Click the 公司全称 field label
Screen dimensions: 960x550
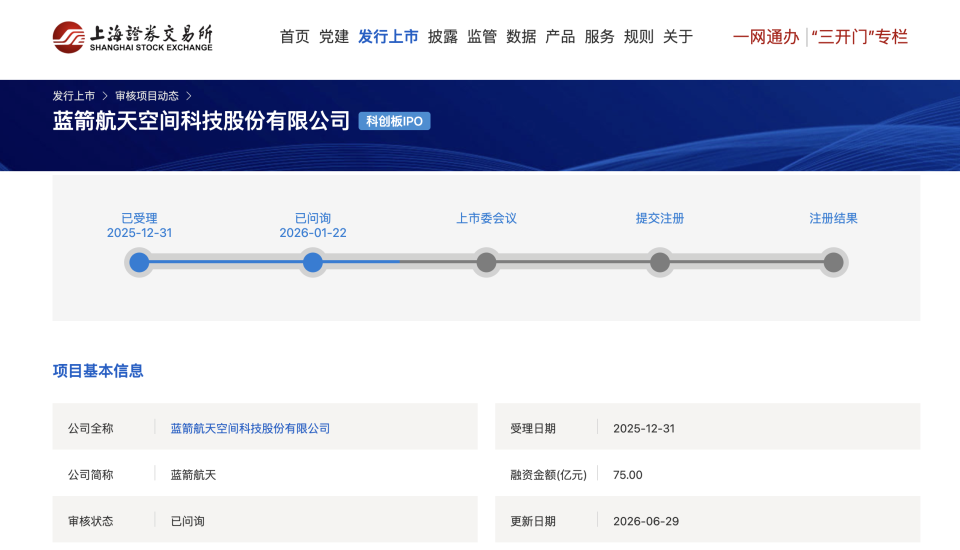(x=91, y=429)
